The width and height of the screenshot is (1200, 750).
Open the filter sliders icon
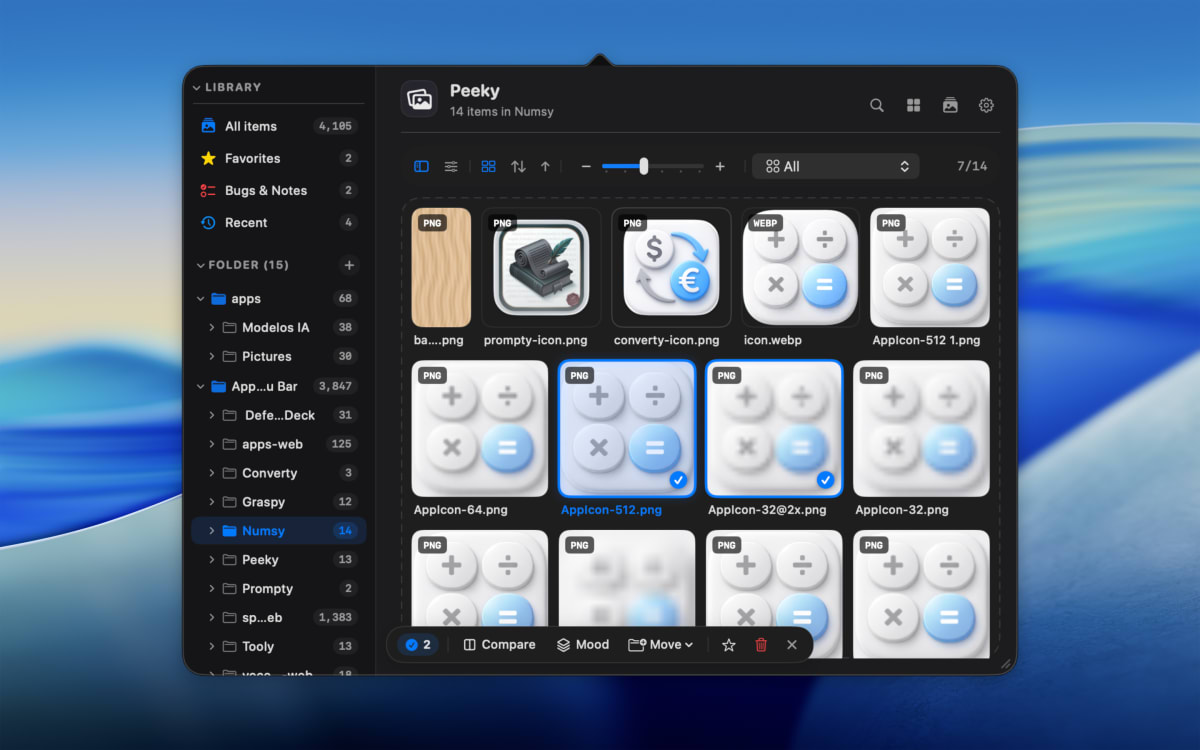(x=451, y=167)
